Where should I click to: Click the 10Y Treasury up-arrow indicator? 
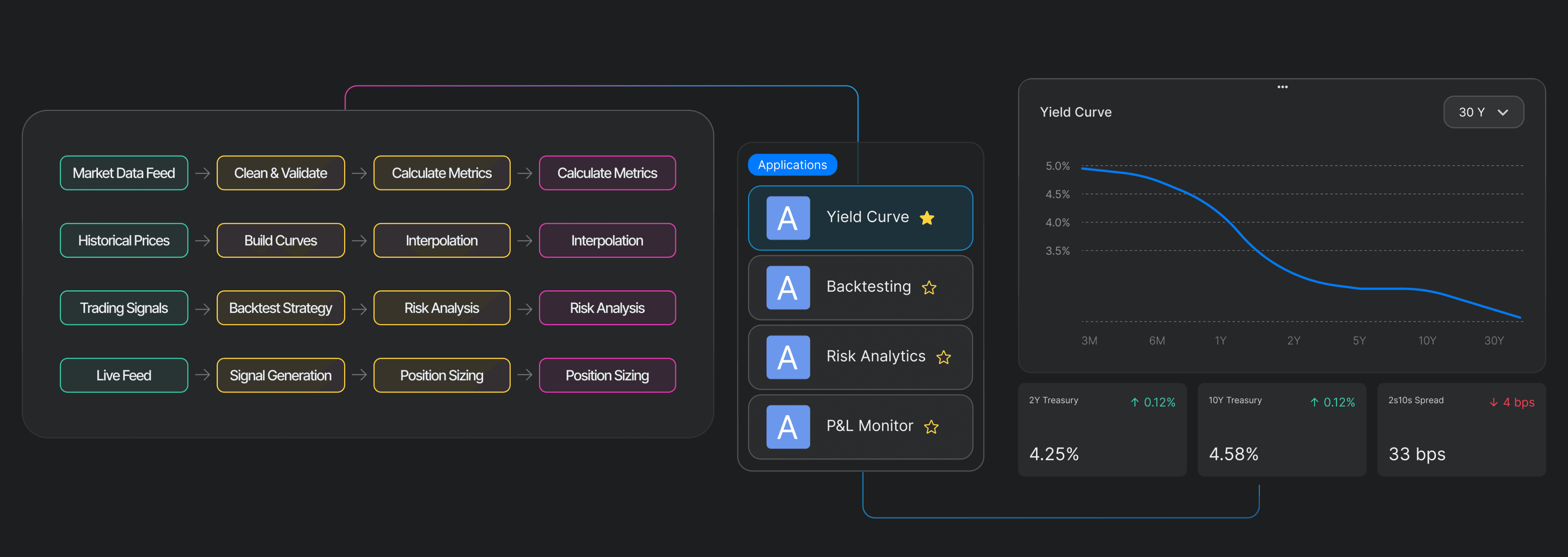click(x=1314, y=402)
